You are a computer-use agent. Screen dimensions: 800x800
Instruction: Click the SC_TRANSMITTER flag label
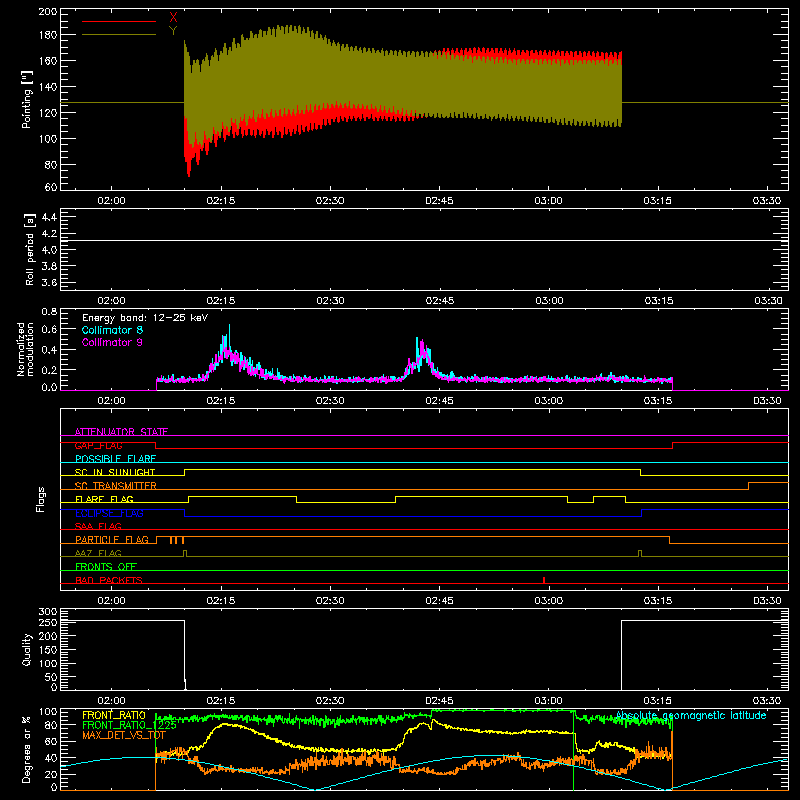tap(116, 486)
